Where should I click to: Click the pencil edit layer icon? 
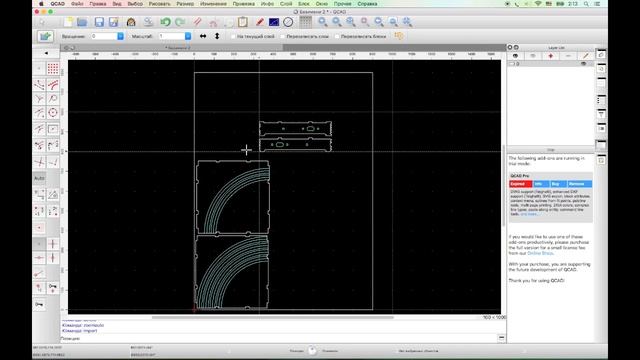click(586, 56)
